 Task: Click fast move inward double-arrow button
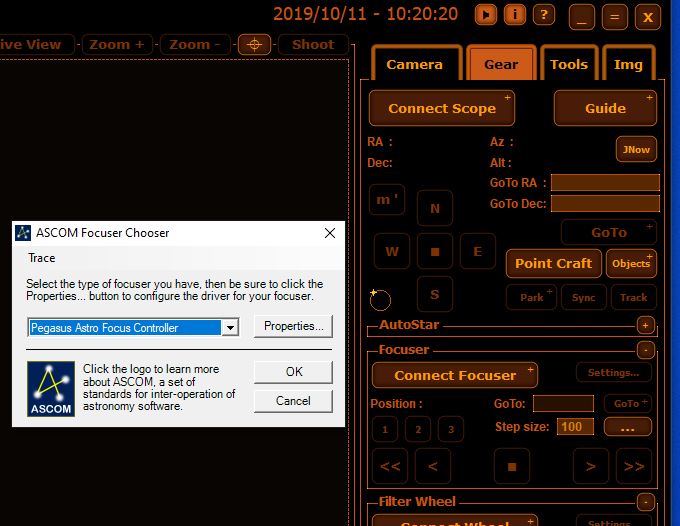tap(389, 466)
